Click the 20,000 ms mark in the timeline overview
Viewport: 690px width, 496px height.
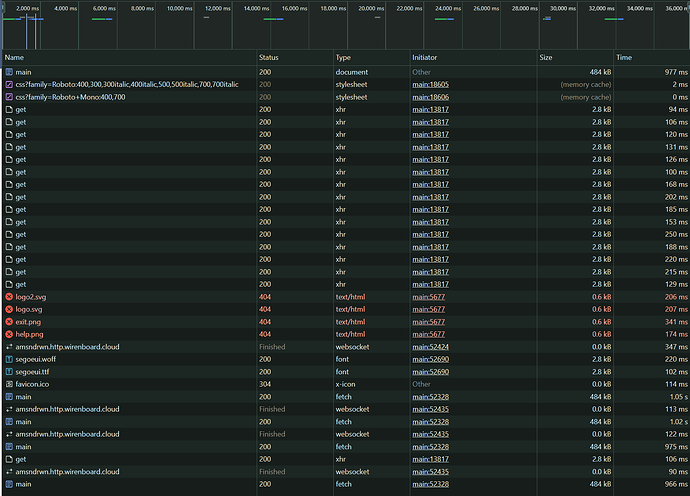click(x=369, y=8)
